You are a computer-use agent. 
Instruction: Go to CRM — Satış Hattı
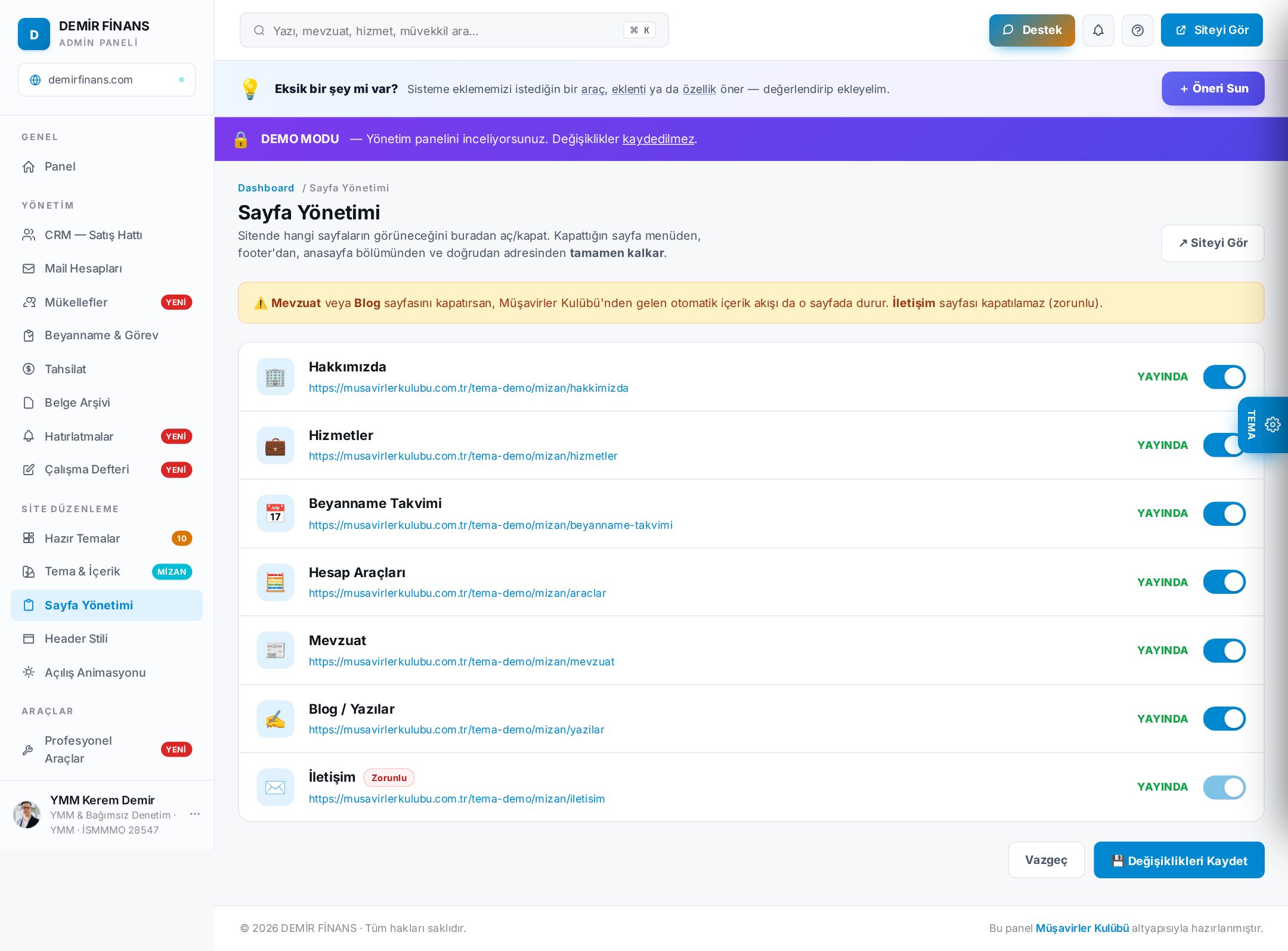tap(107, 235)
